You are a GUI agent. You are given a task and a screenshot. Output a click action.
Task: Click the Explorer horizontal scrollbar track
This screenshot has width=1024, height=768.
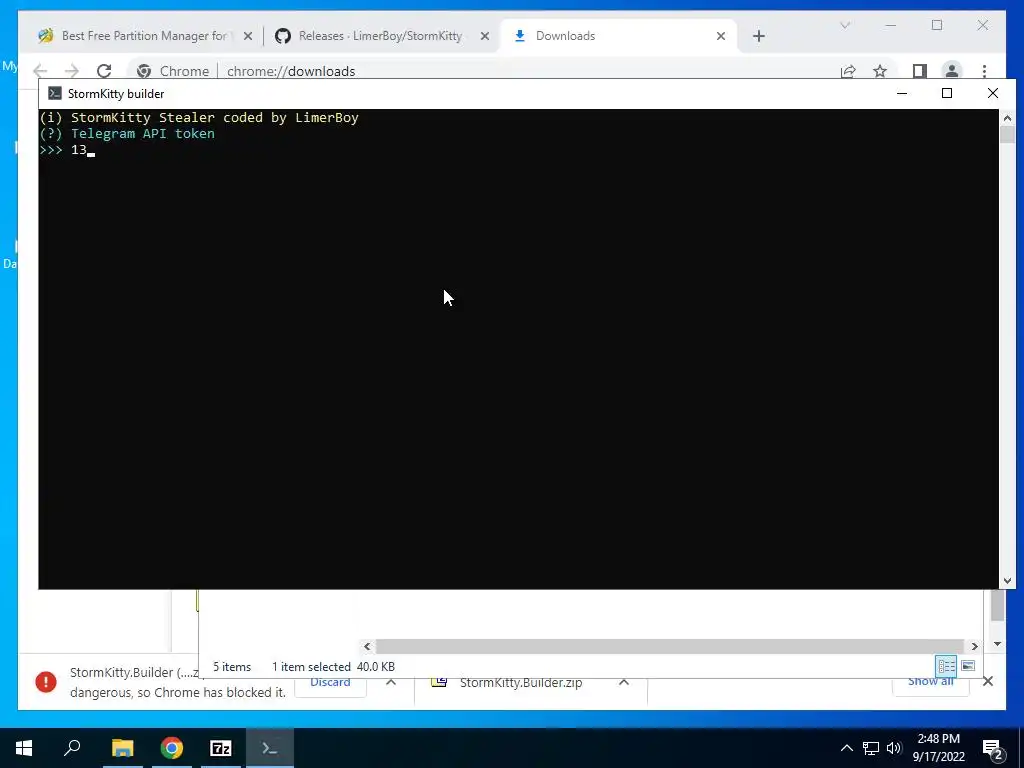pos(669,646)
